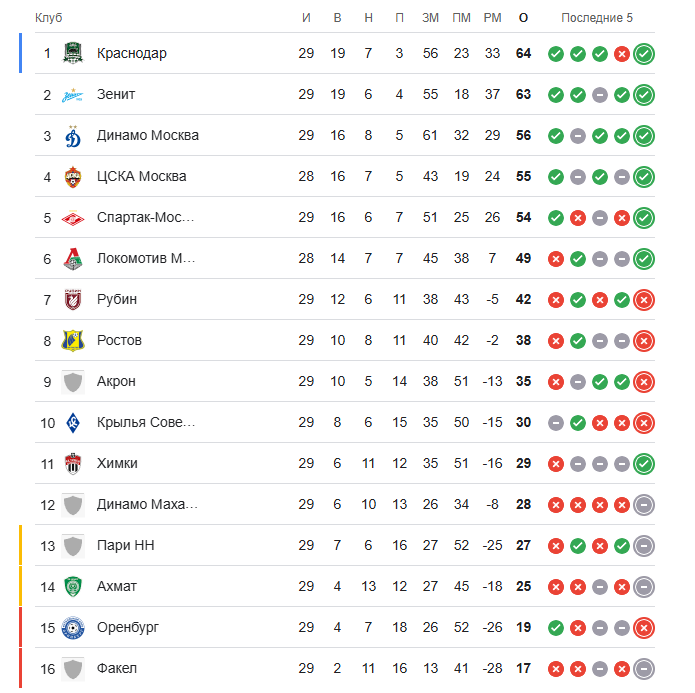Click the Клуб column header

click(x=48, y=18)
